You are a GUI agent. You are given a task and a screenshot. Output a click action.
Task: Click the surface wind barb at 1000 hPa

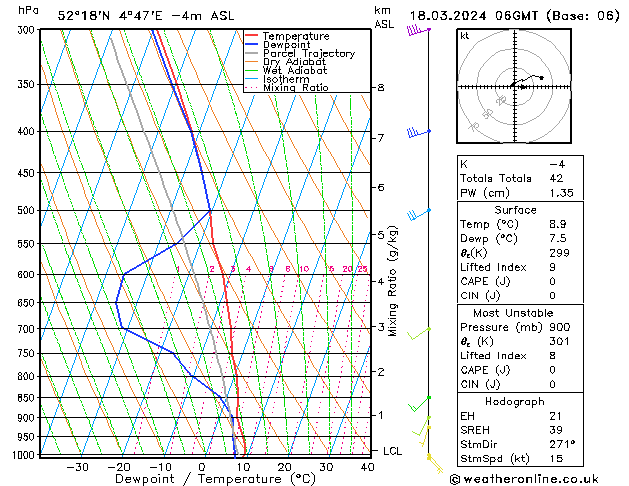click(x=435, y=464)
